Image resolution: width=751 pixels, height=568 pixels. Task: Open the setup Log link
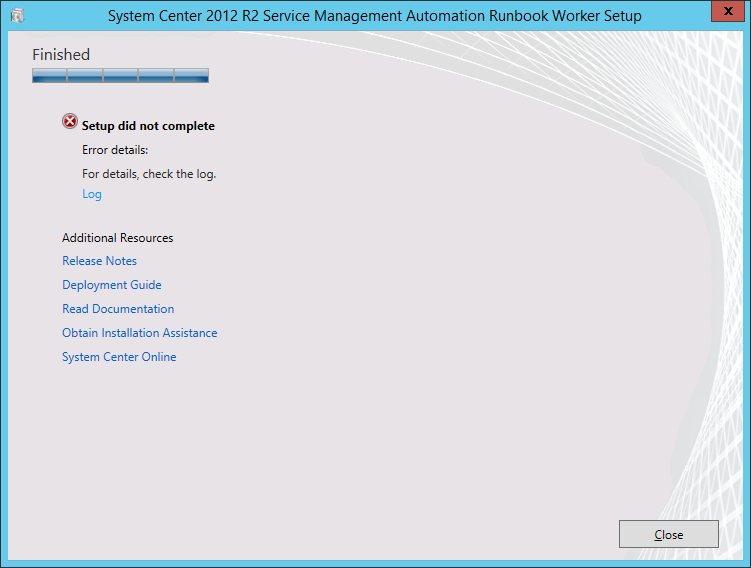coord(91,194)
